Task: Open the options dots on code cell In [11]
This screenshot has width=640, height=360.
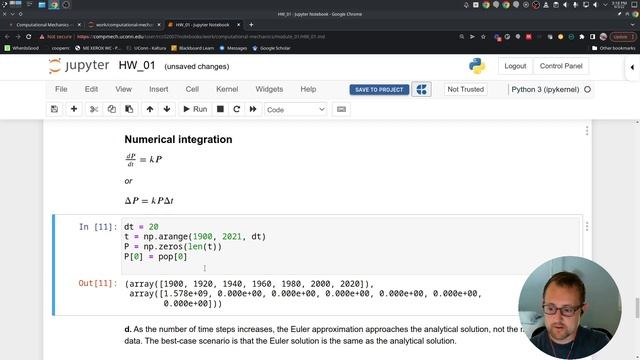Action: [587, 226]
